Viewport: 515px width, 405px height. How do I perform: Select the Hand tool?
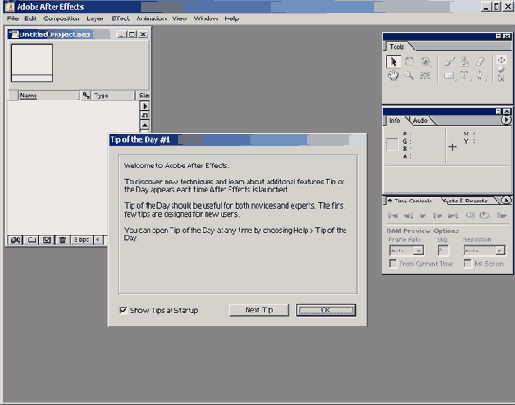tap(393, 76)
